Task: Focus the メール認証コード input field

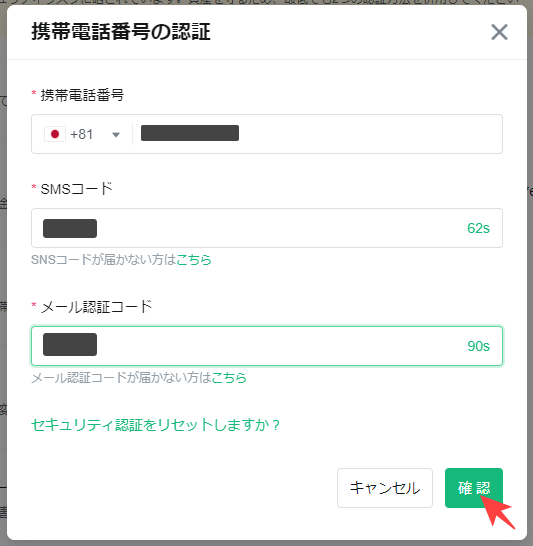Action: tap(267, 346)
